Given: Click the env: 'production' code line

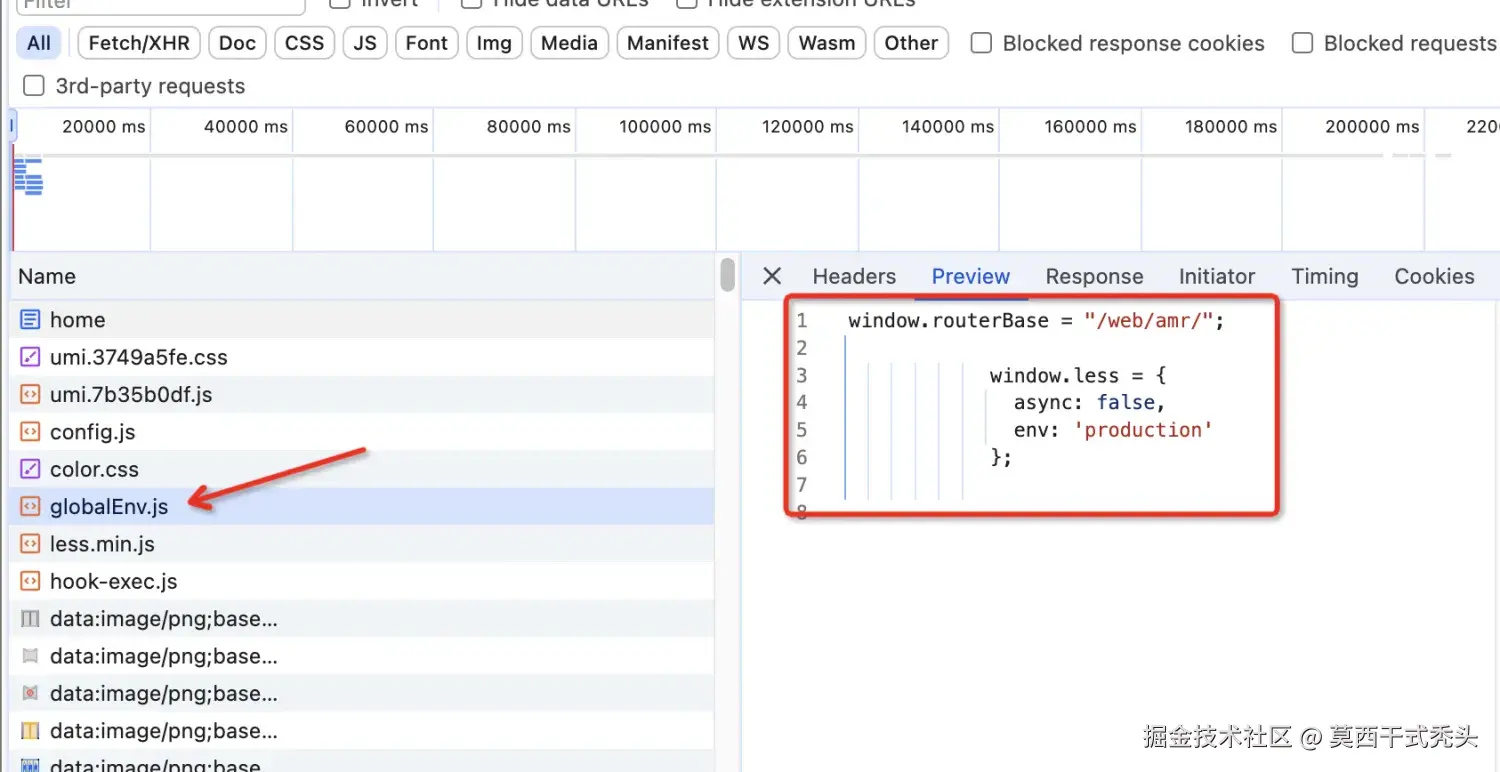Looking at the screenshot, I should click(1113, 430).
